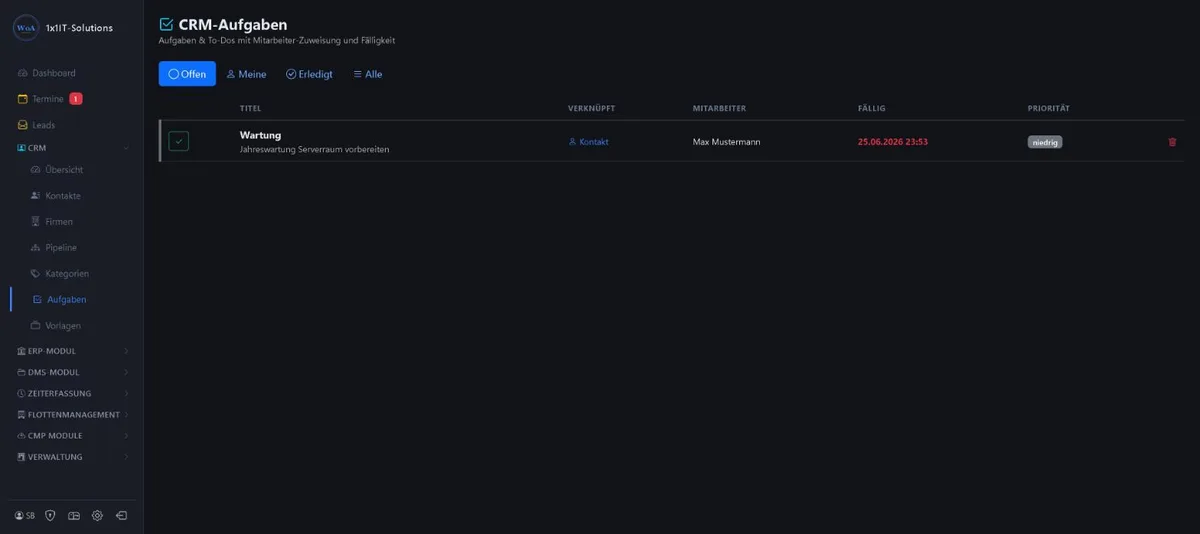This screenshot has width=1200, height=534.
Task: Click the ID card icon in sidebar footer
Action: pyautogui.click(x=74, y=516)
